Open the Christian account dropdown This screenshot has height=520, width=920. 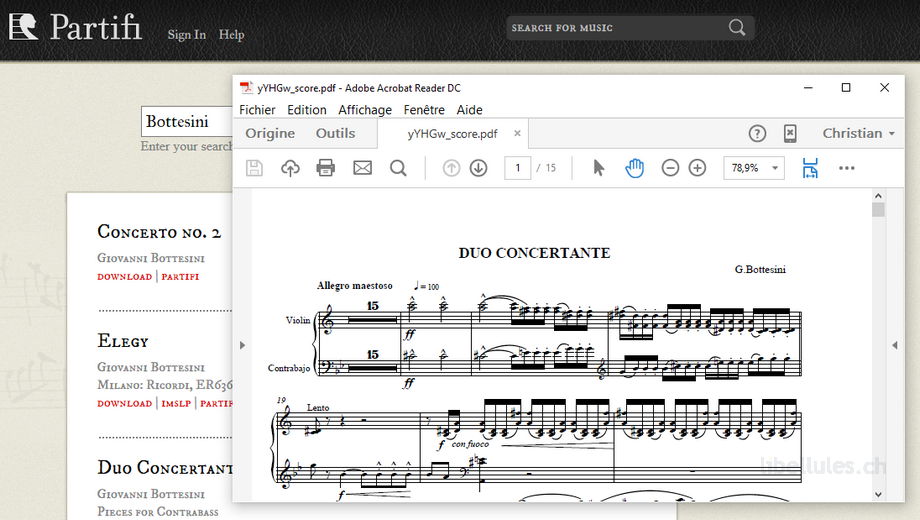[858, 133]
